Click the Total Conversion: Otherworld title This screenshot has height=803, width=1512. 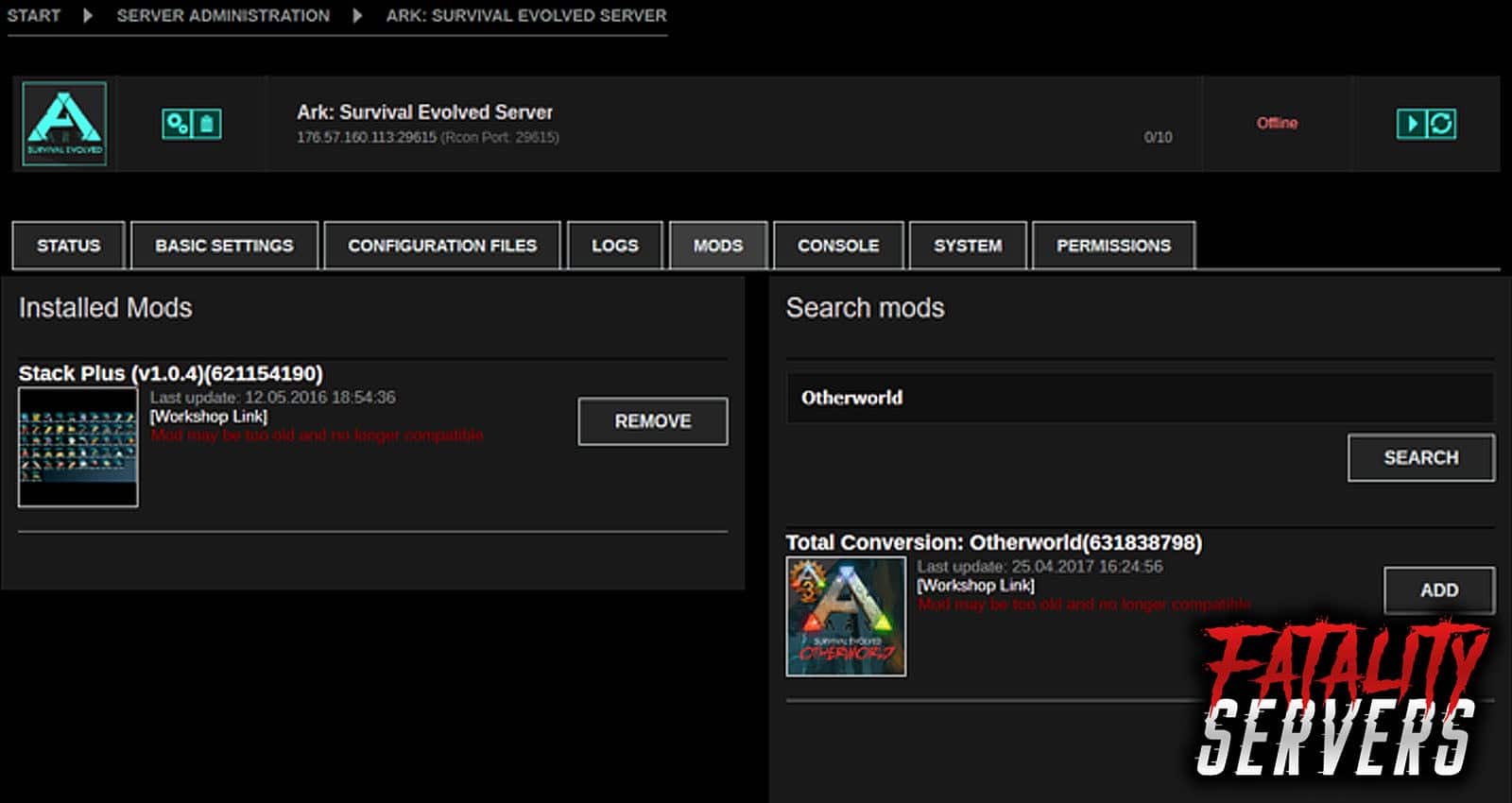tap(994, 542)
